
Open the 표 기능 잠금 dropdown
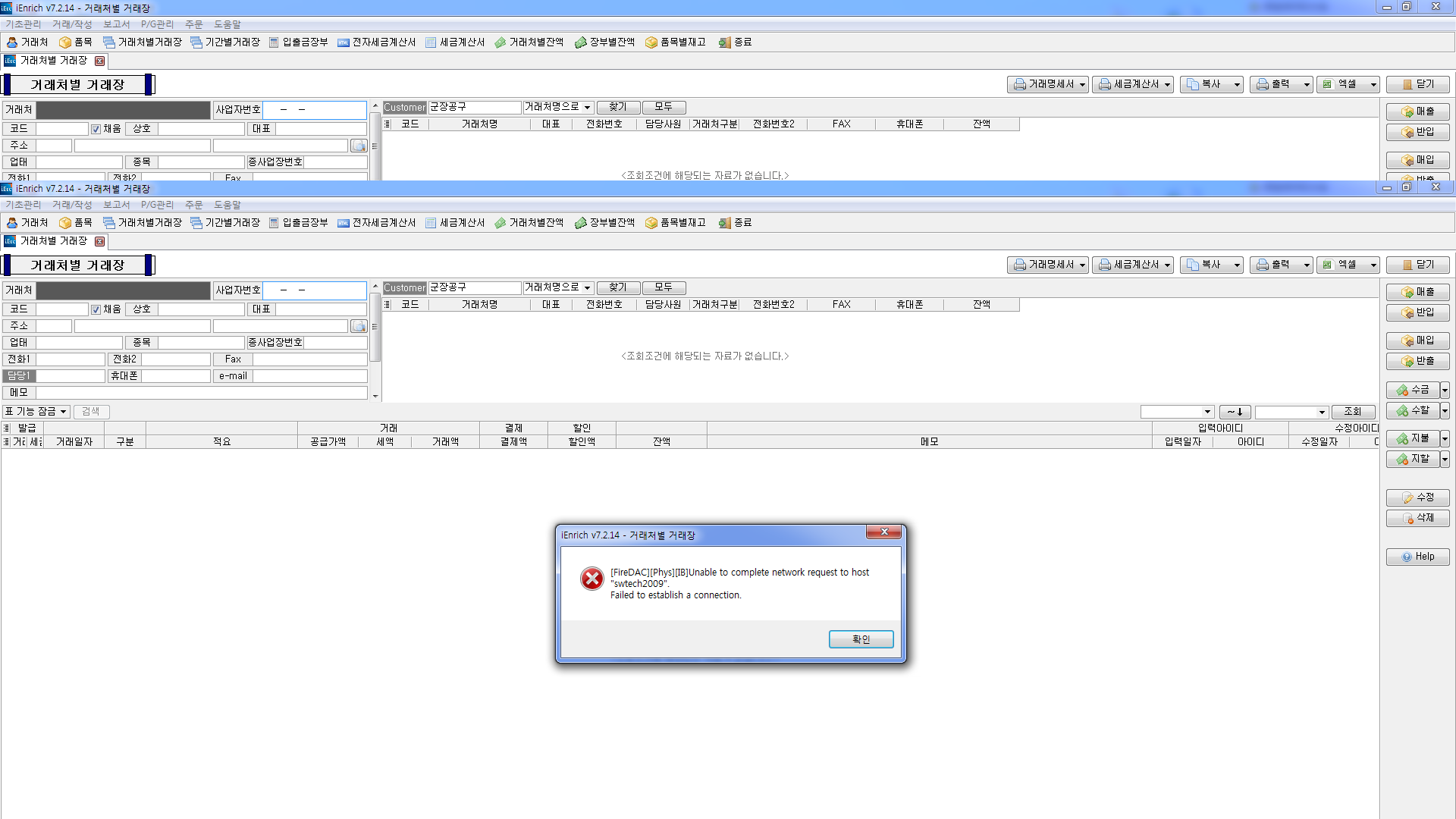coord(36,412)
